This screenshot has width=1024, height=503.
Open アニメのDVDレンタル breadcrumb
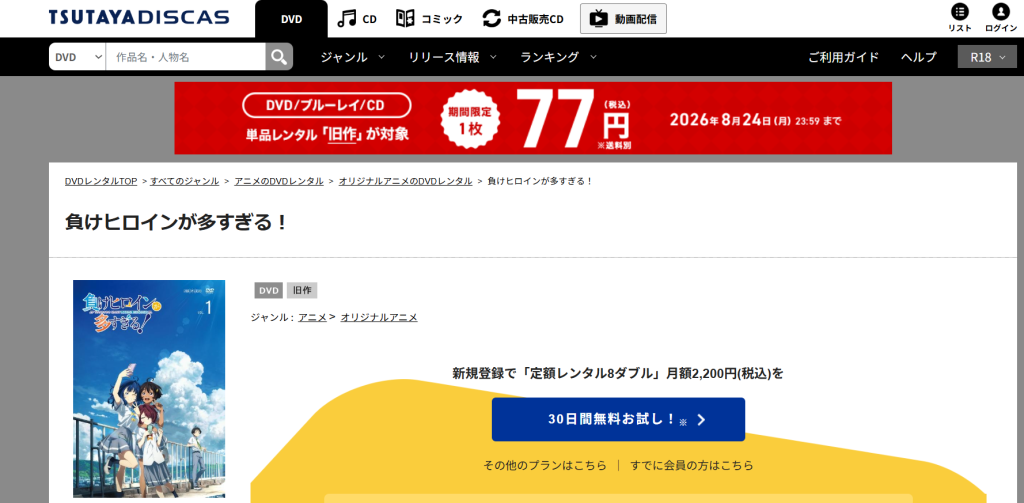tap(279, 181)
